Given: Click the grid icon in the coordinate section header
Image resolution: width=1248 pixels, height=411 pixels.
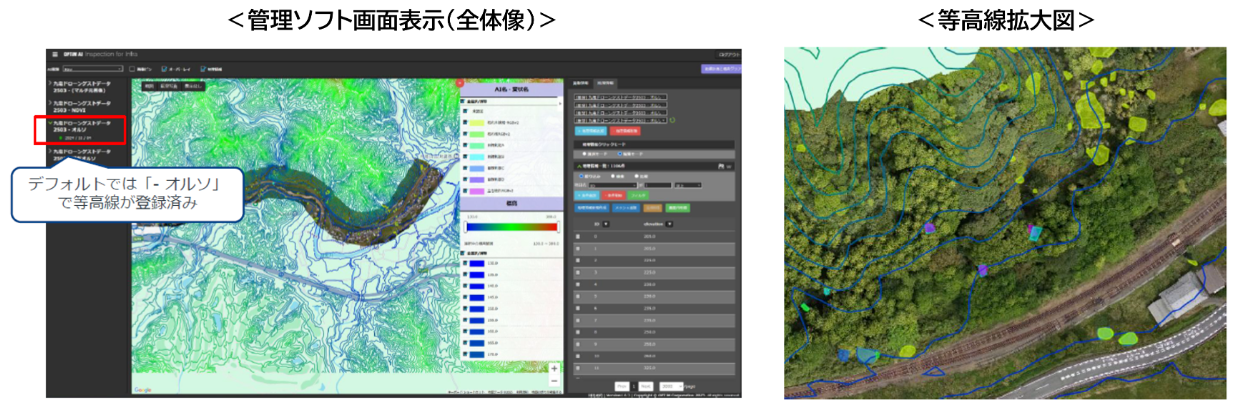Looking at the screenshot, I should (721, 166).
